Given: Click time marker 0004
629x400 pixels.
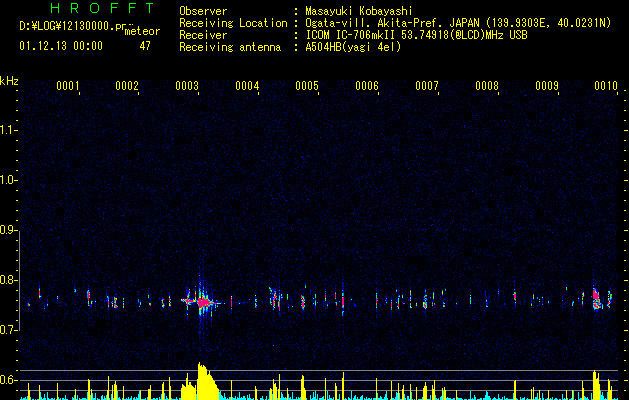Looking at the screenshot, I should 247,86.
